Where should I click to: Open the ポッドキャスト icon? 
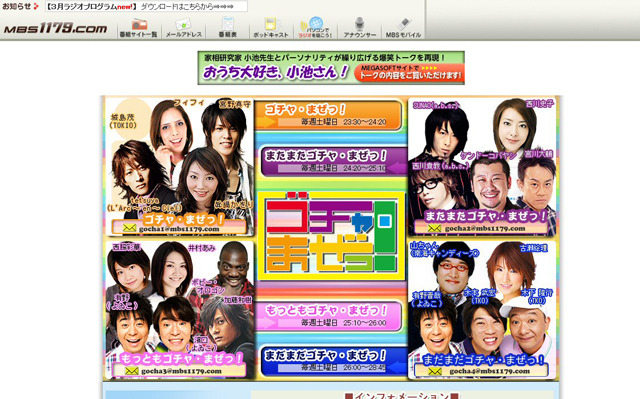[271, 27]
